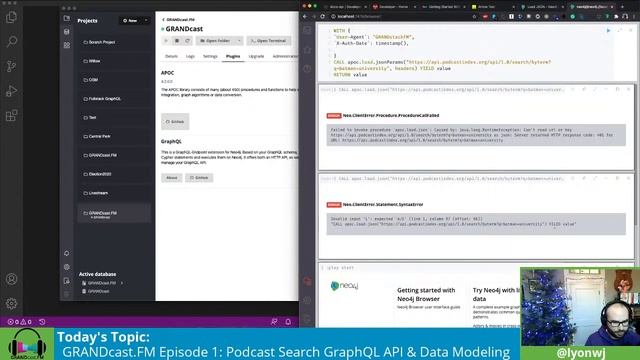Screen dimensions: 640x360
Task: Open the Neo4j Desktop DBMS sidebar icon
Action: (67, 32)
